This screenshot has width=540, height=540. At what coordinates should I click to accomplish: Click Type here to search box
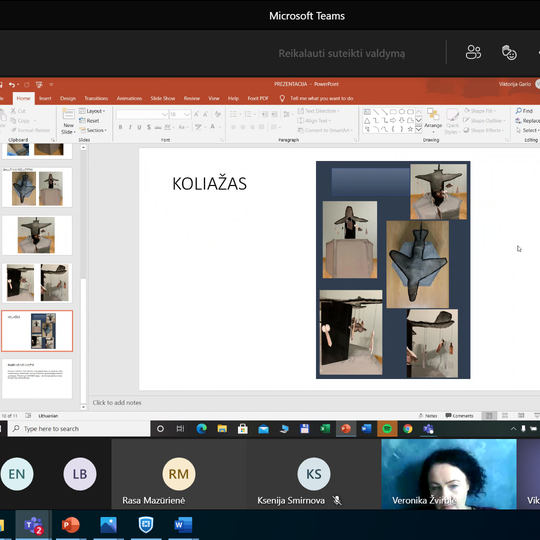point(79,429)
